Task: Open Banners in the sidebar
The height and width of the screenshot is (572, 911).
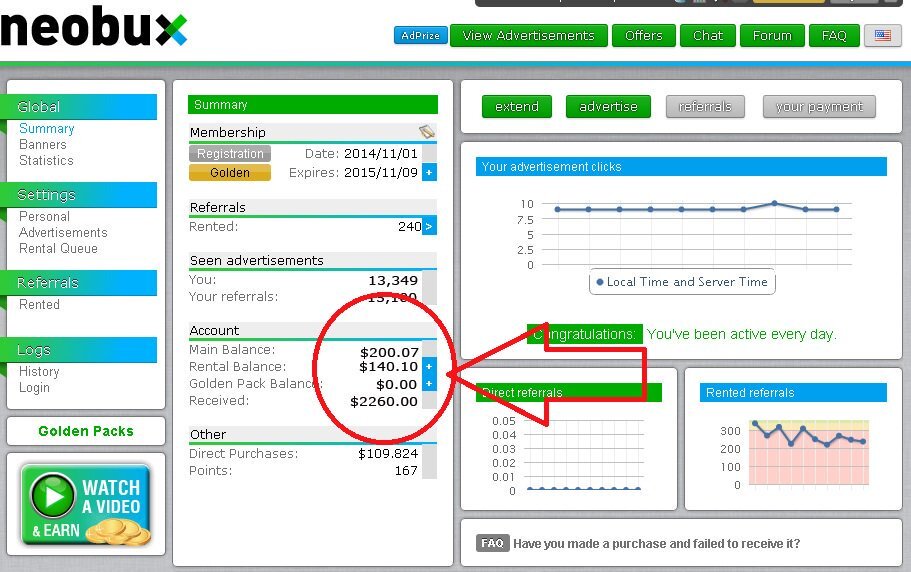Action: [42, 144]
